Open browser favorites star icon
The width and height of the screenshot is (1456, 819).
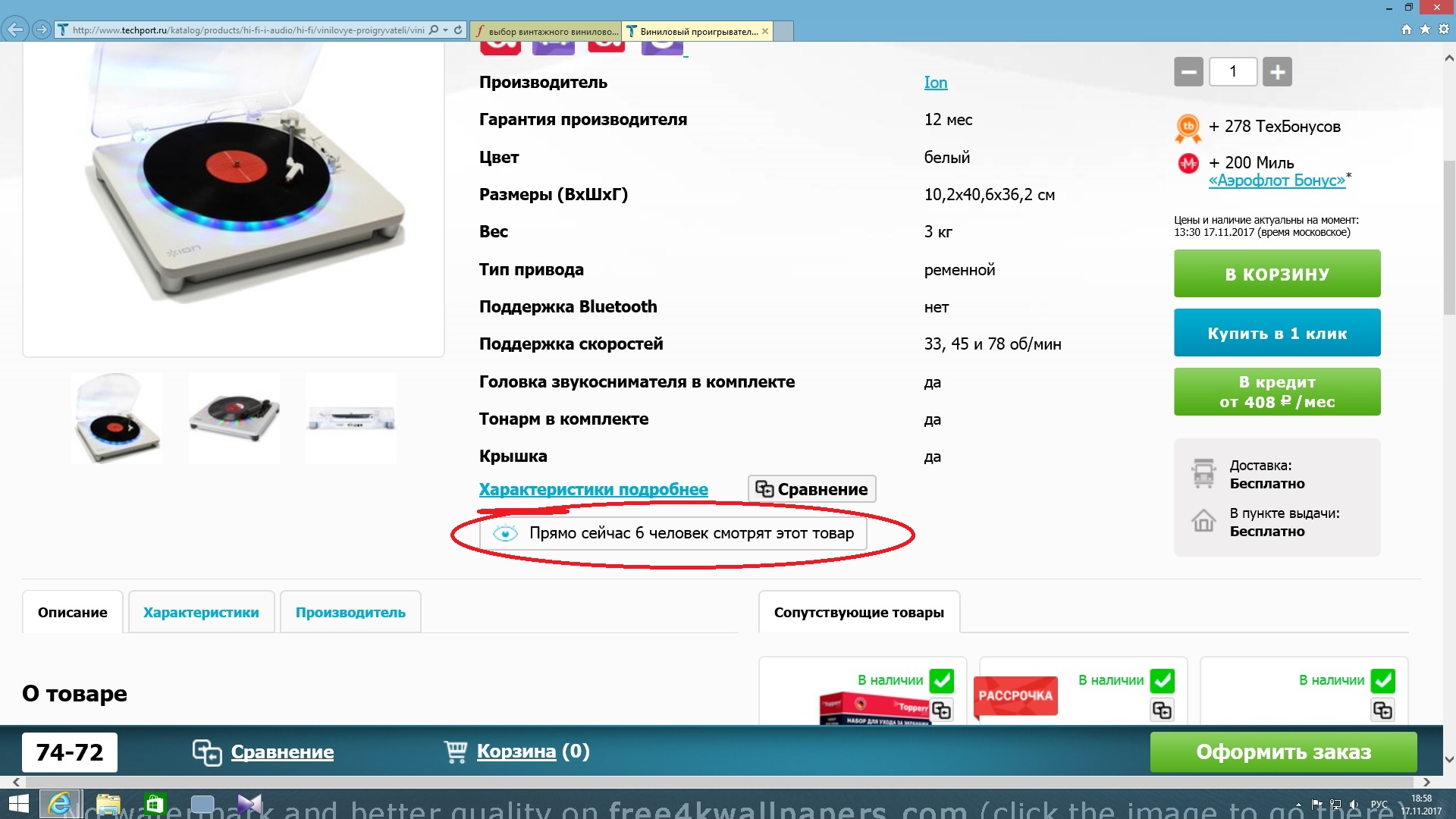[x=1425, y=30]
